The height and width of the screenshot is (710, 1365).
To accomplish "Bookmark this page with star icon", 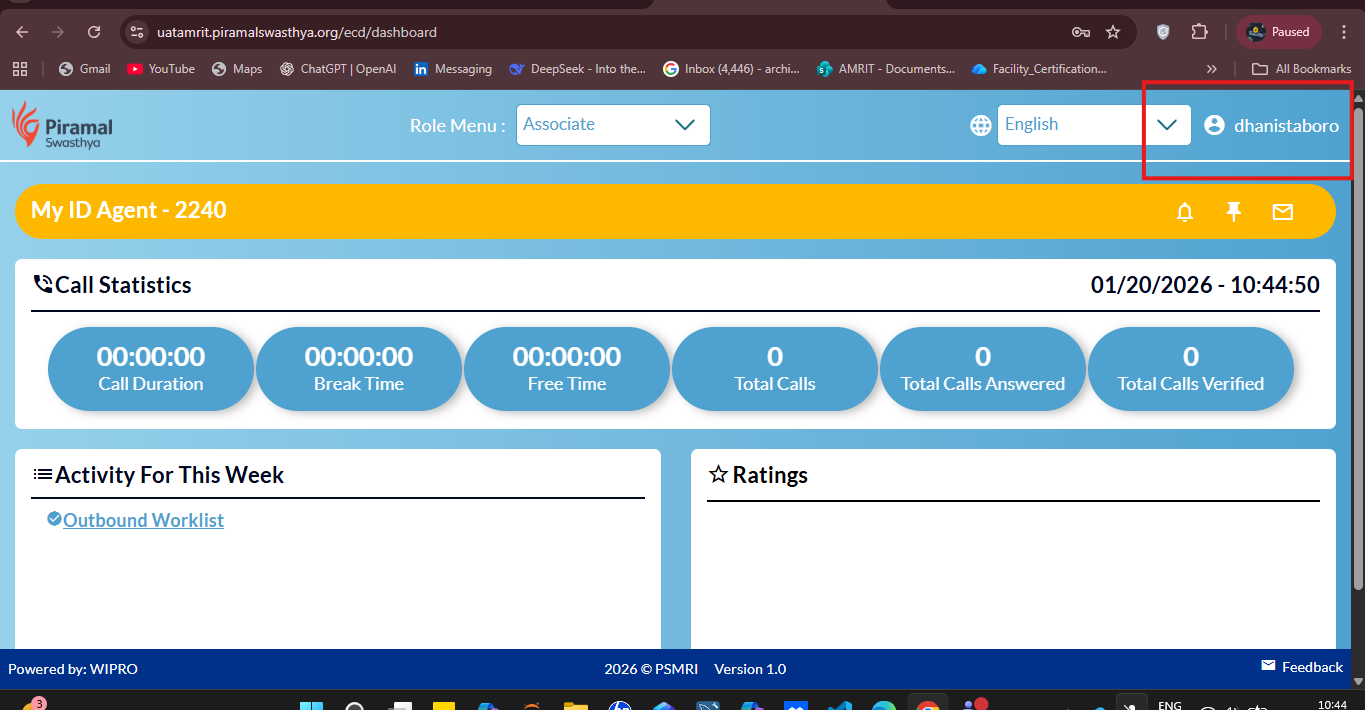I will (1113, 32).
